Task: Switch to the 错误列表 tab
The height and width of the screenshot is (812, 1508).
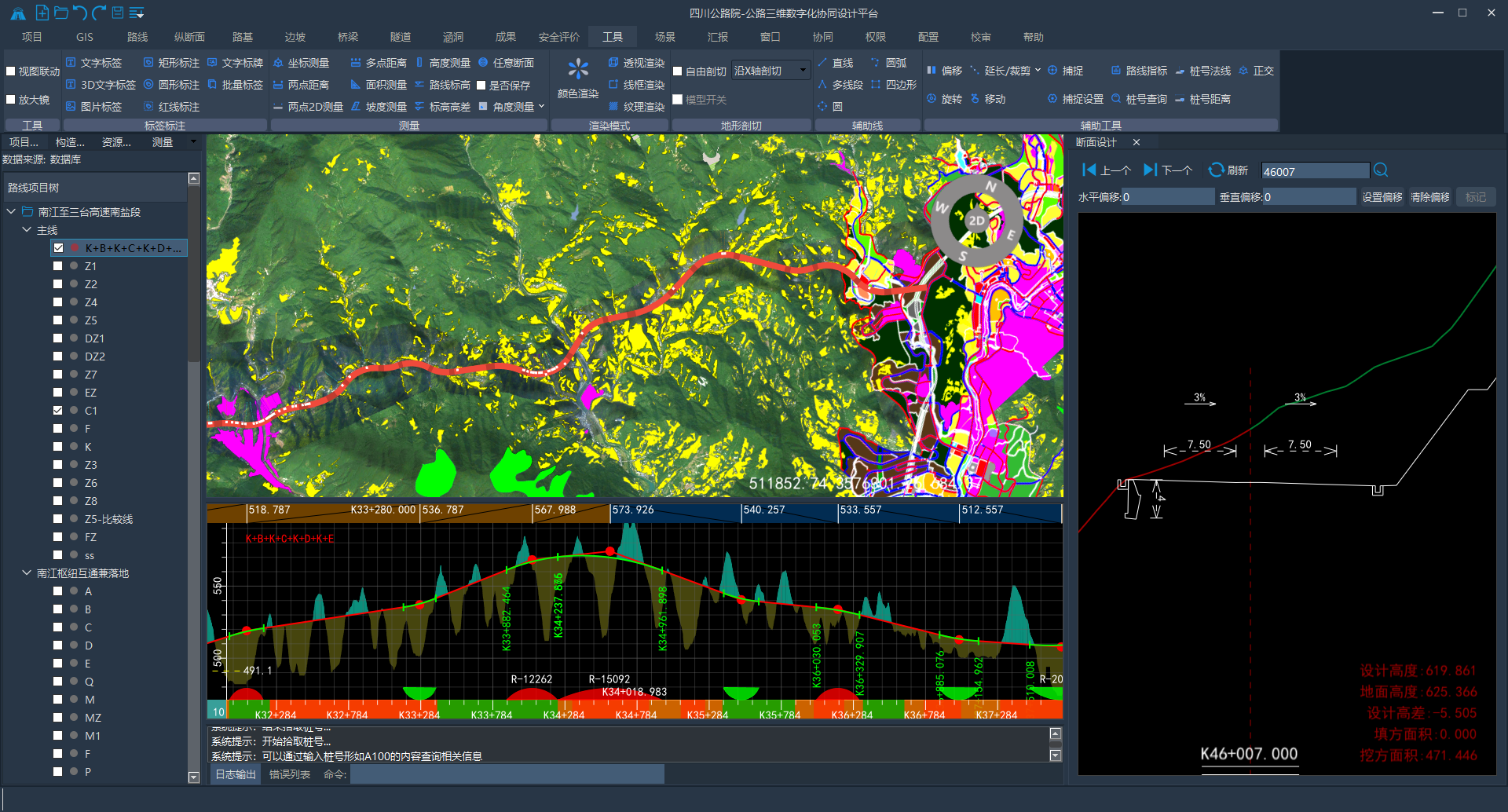Action: click(x=290, y=774)
